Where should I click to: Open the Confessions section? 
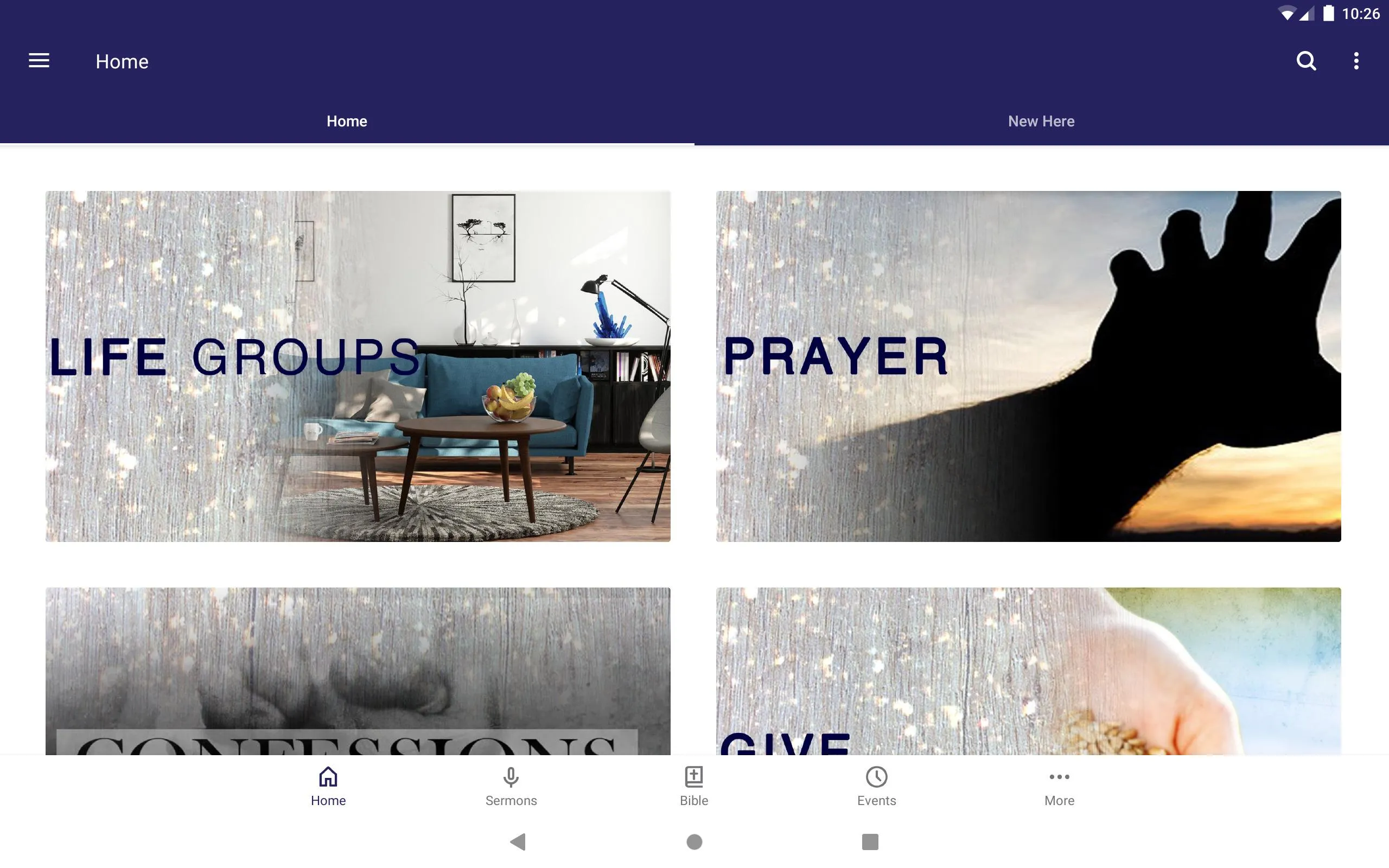coord(358,670)
